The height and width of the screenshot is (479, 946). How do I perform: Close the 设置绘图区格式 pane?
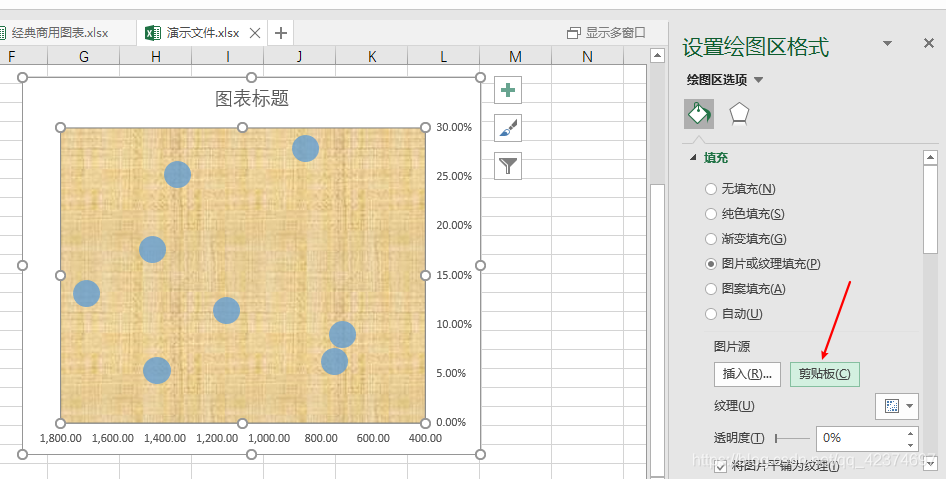(x=929, y=43)
